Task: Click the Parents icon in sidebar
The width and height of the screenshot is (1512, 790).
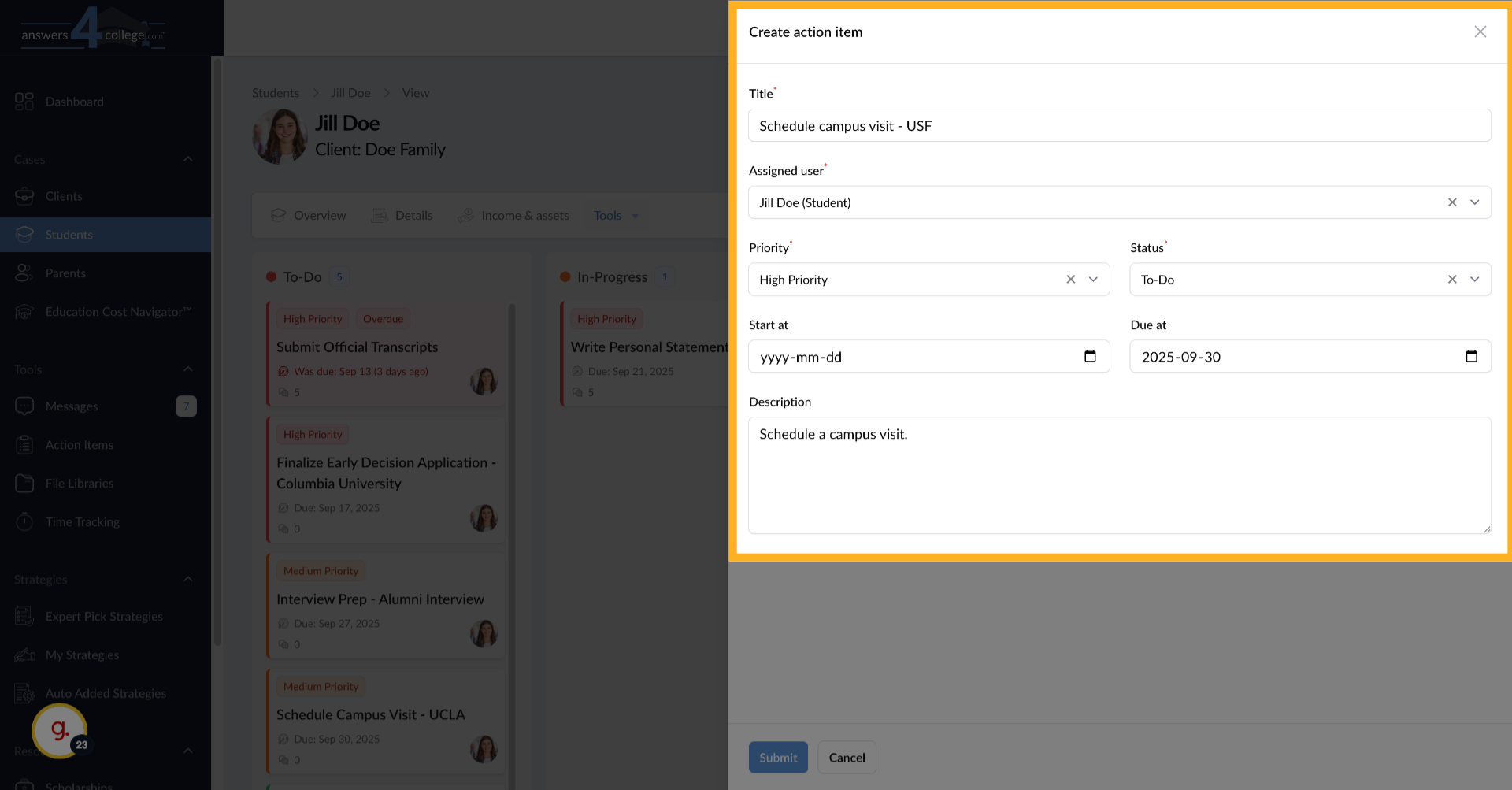Action: coord(24,273)
